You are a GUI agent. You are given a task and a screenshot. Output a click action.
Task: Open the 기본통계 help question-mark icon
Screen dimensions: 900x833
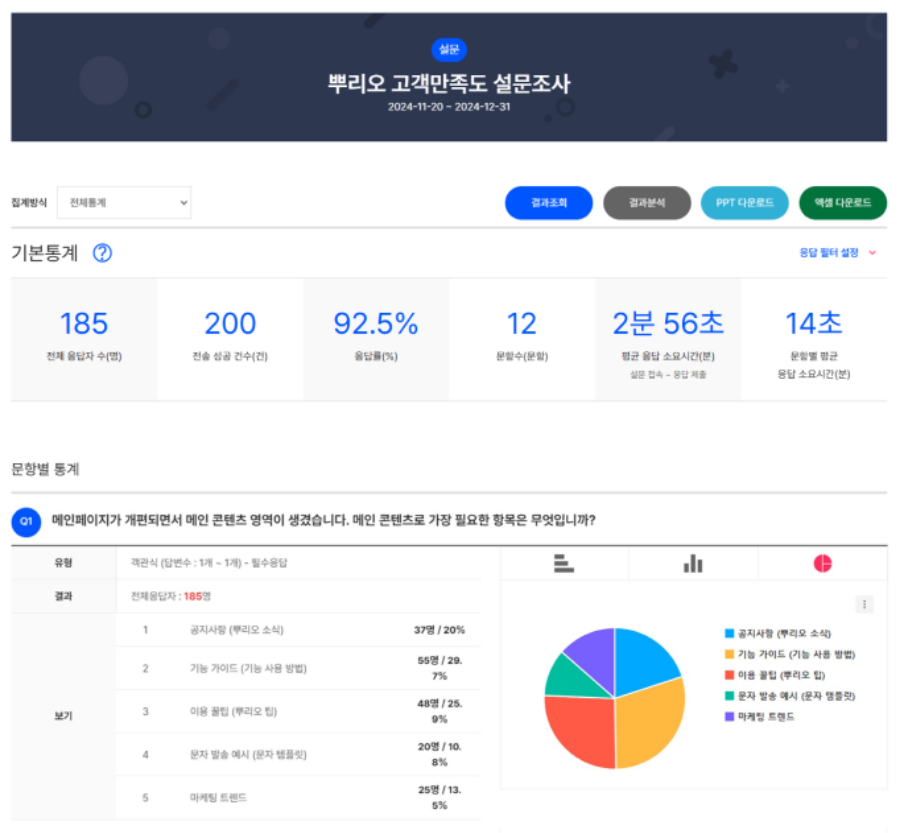pos(102,253)
